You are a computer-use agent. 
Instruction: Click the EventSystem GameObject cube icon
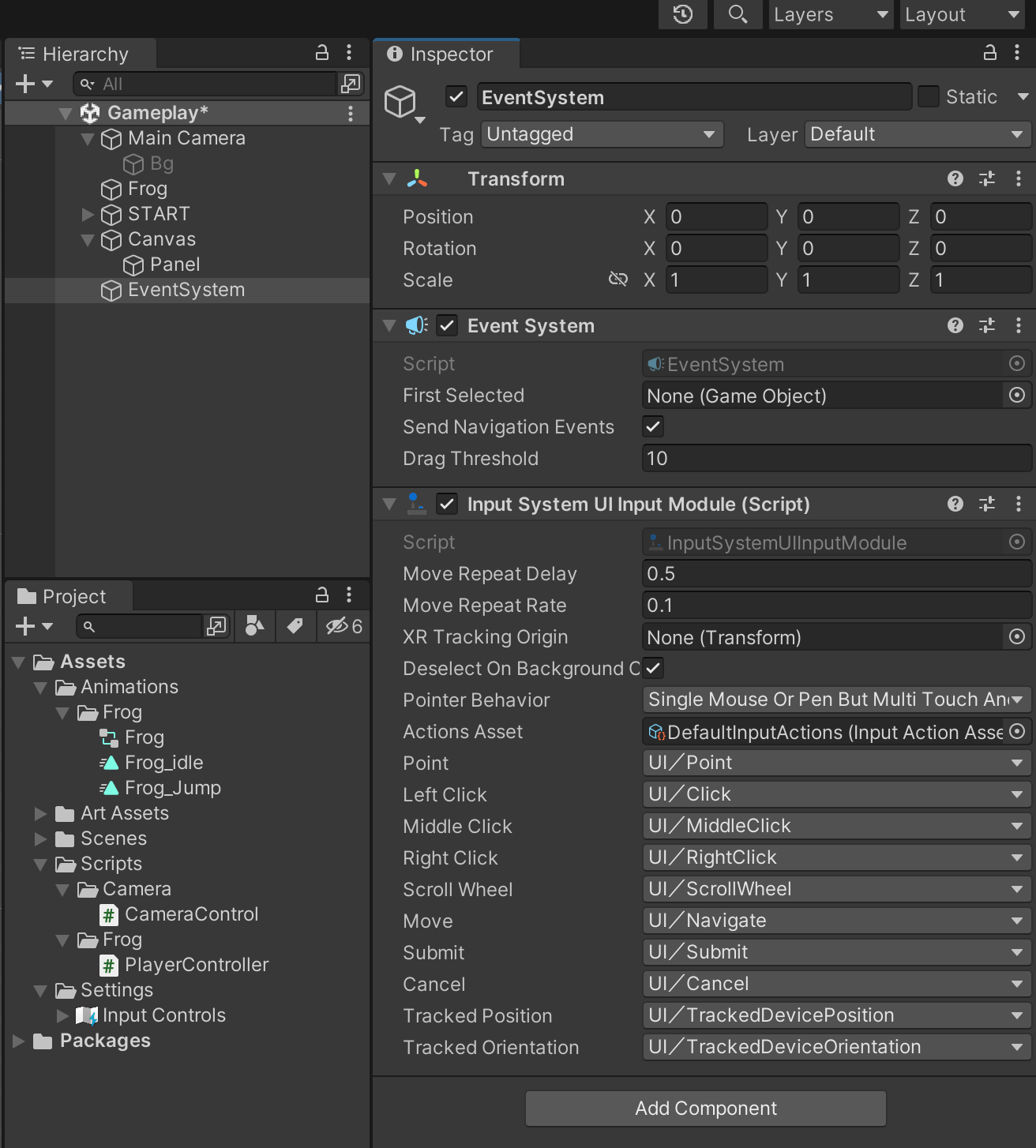pyautogui.click(x=400, y=102)
